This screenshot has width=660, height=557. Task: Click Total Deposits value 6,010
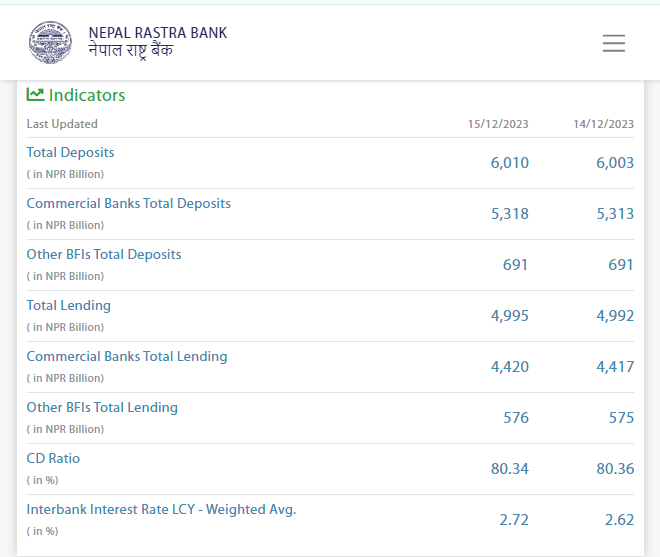(x=509, y=163)
